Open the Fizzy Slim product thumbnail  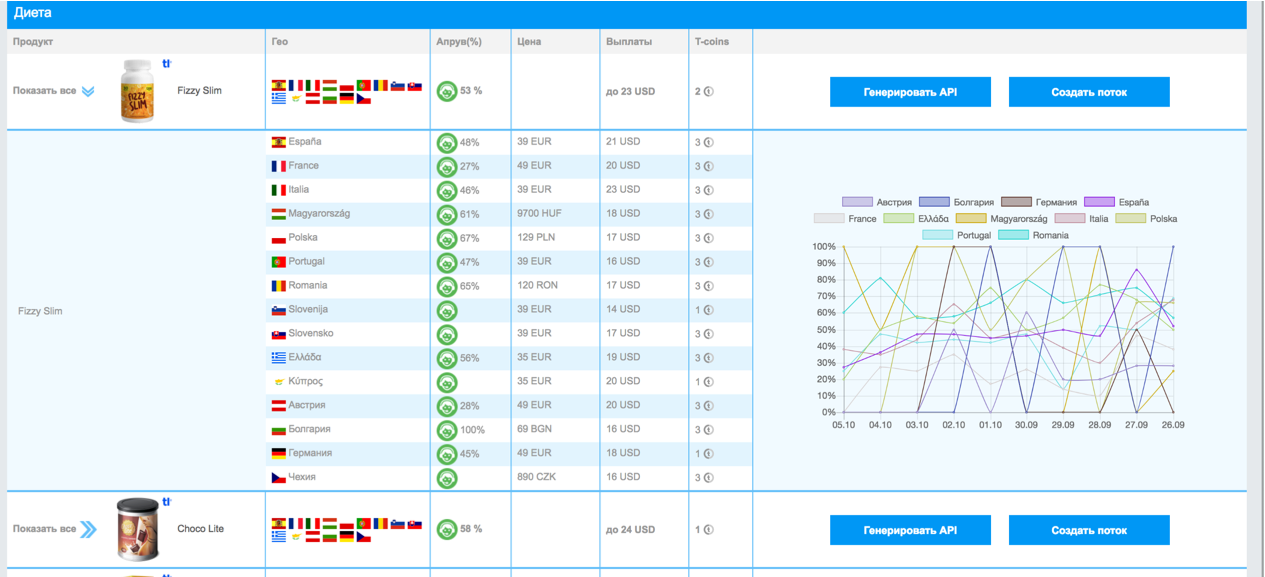point(138,91)
